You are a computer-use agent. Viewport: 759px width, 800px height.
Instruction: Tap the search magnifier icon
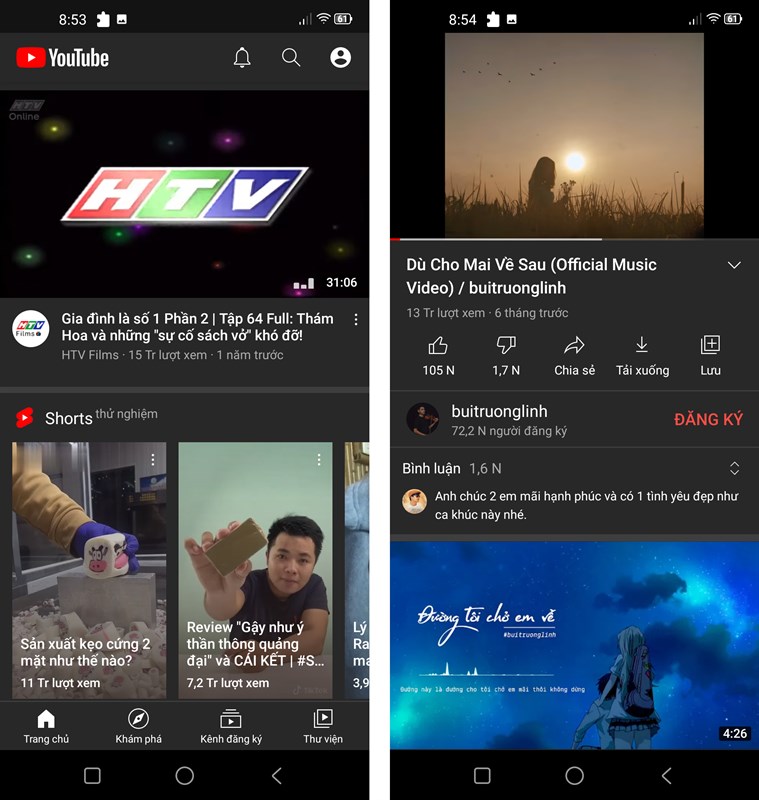pyautogui.click(x=291, y=58)
